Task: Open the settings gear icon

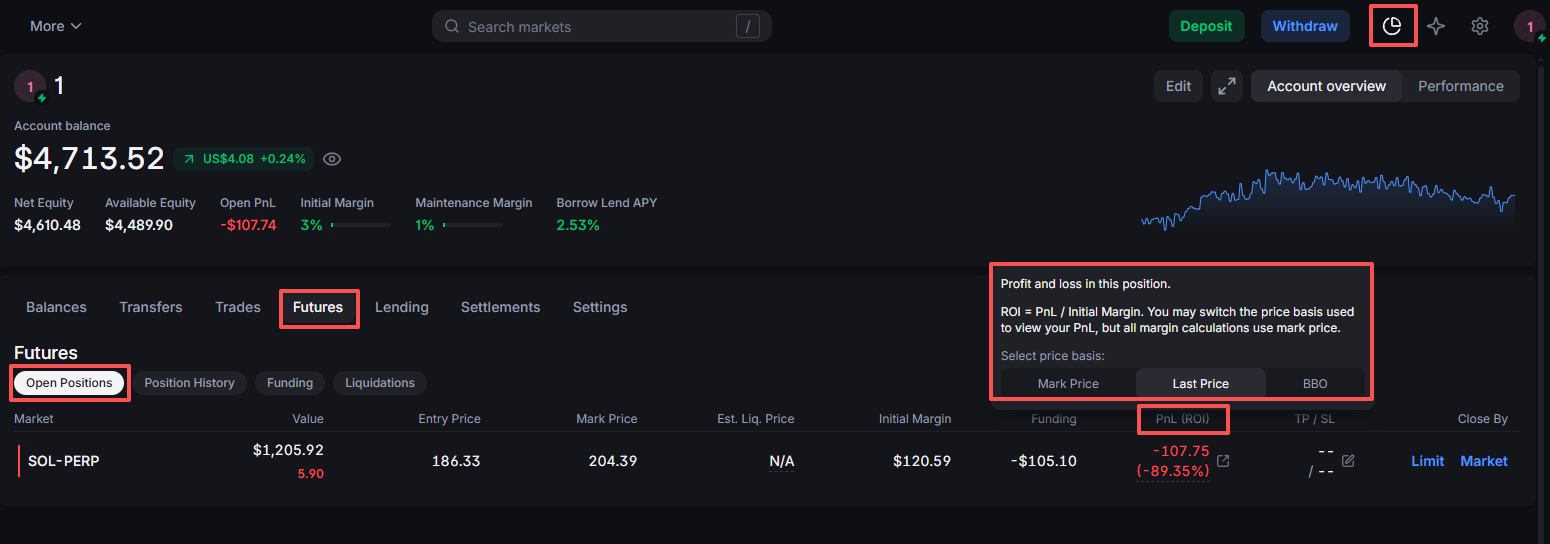Action: tap(1480, 26)
